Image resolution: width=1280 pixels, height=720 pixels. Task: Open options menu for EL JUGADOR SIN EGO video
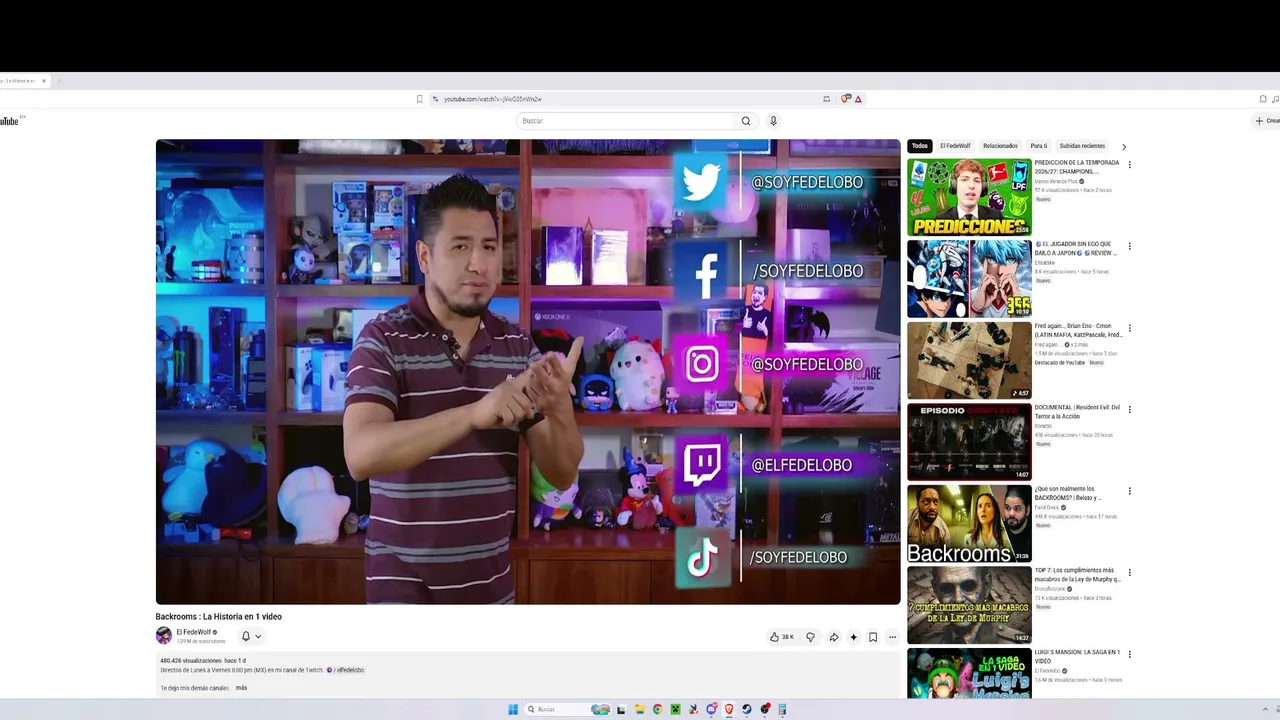[x=1130, y=246]
